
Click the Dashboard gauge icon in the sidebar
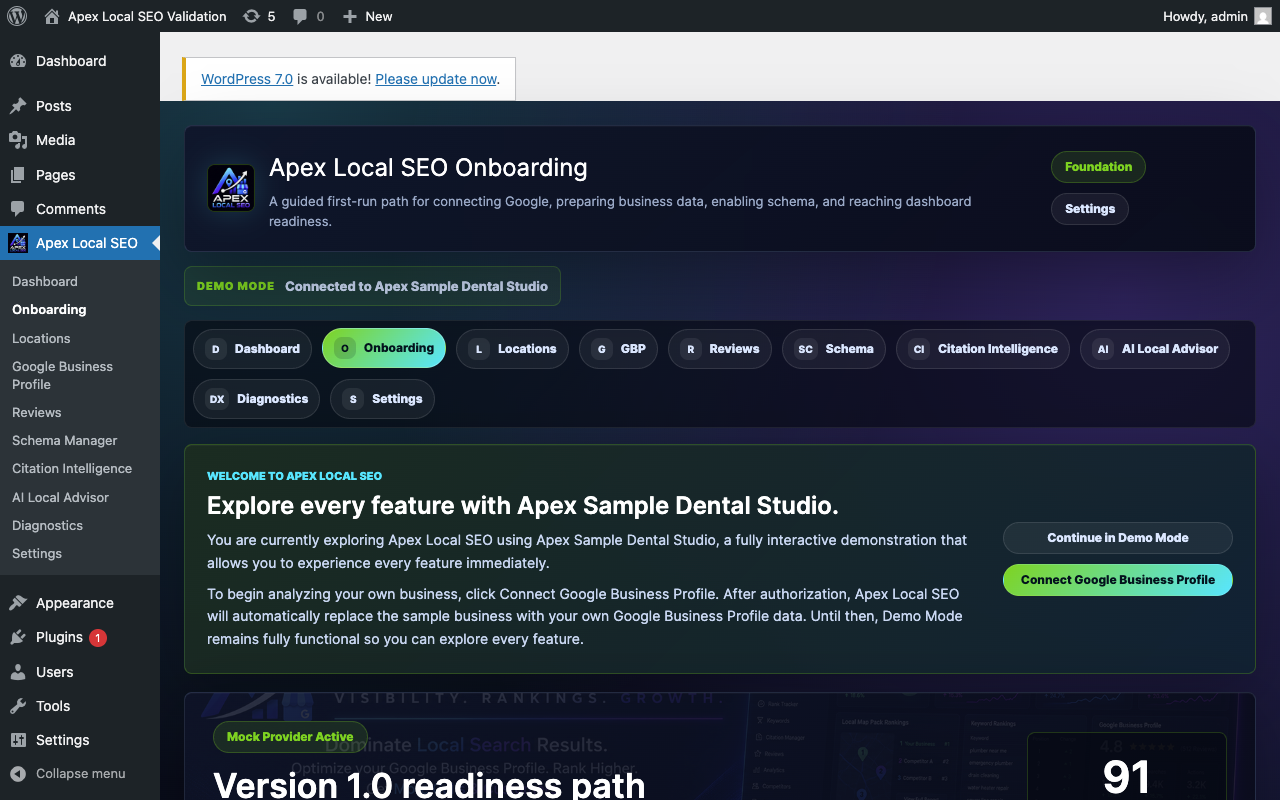18,61
